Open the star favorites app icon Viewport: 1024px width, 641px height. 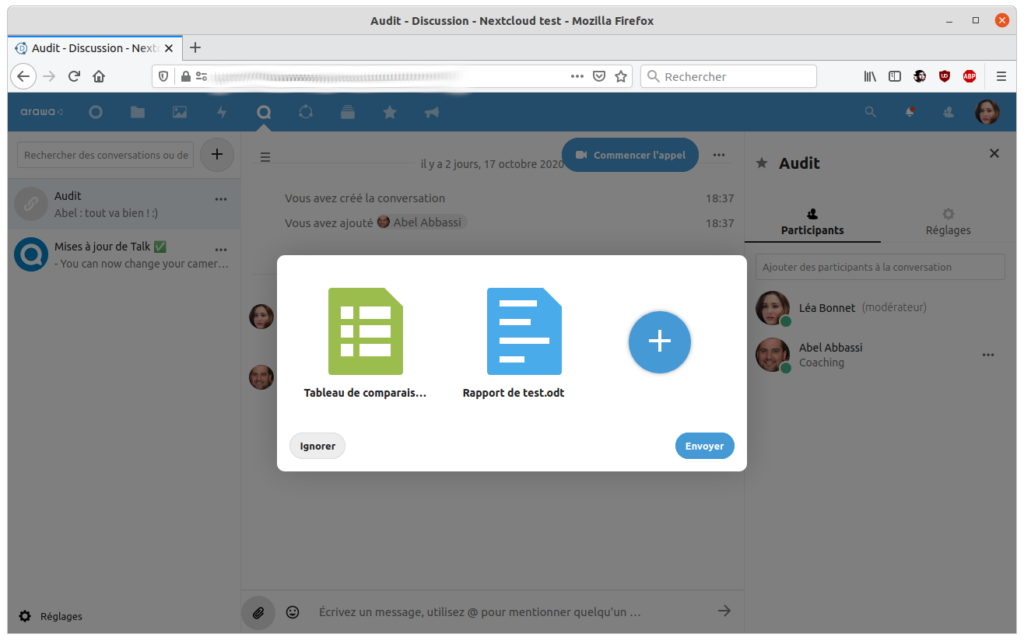click(390, 112)
